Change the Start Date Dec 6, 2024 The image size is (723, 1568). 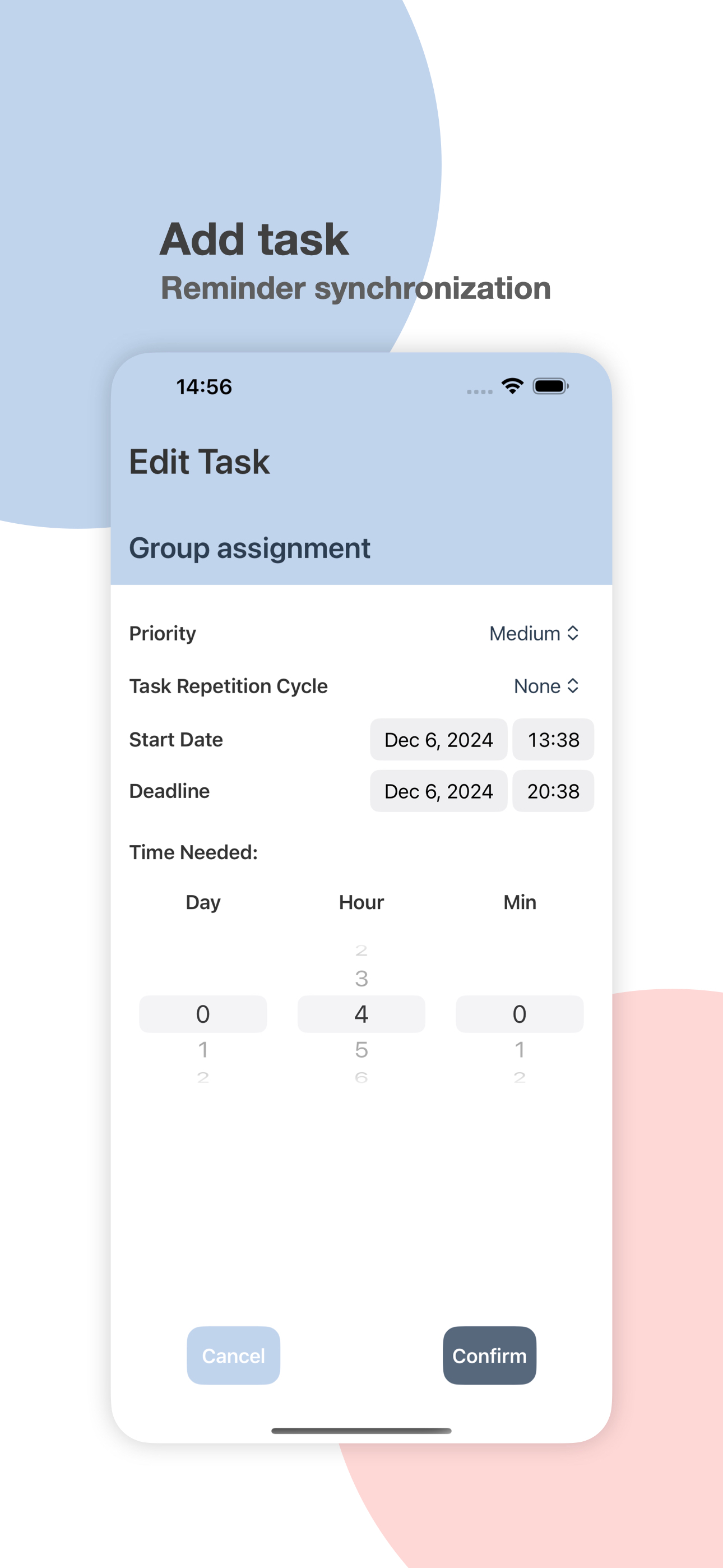pos(438,740)
